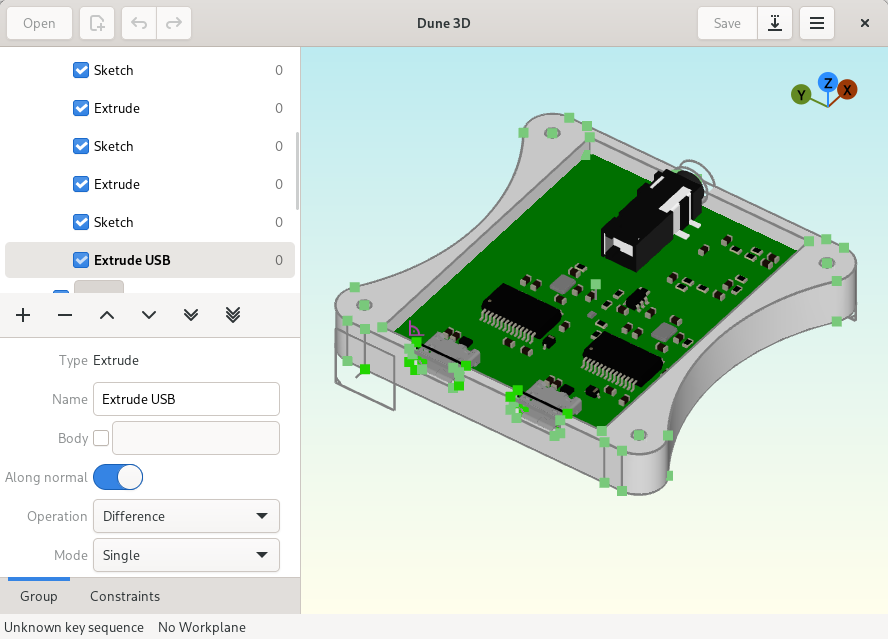Move the Extrude USB group down
This screenshot has height=639, width=888.
coord(148,315)
